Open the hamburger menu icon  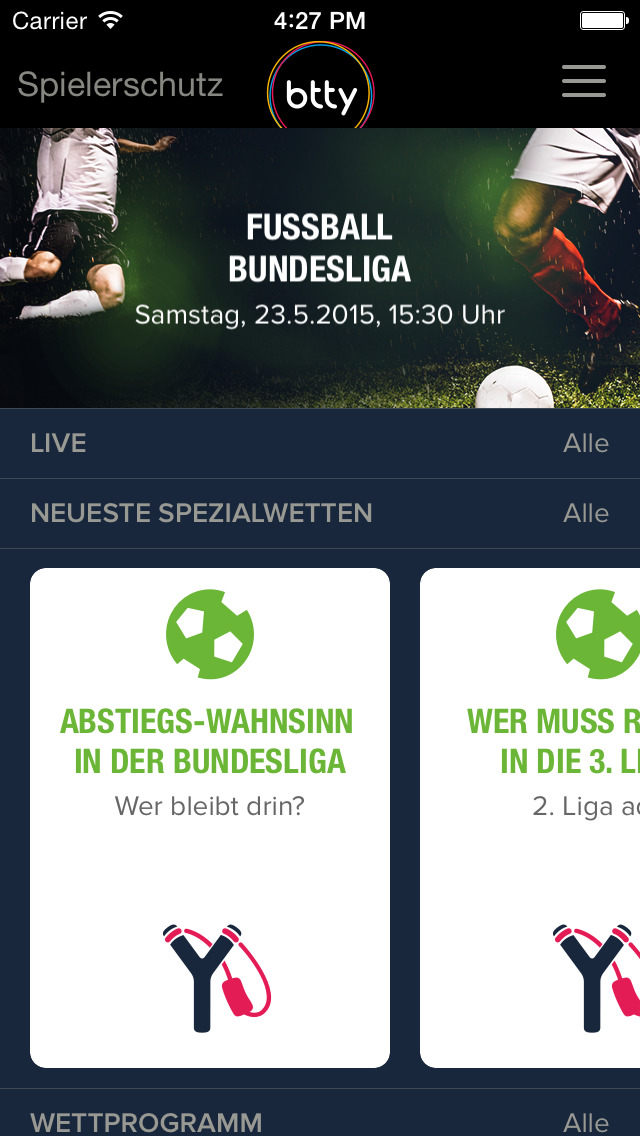point(583,81)
